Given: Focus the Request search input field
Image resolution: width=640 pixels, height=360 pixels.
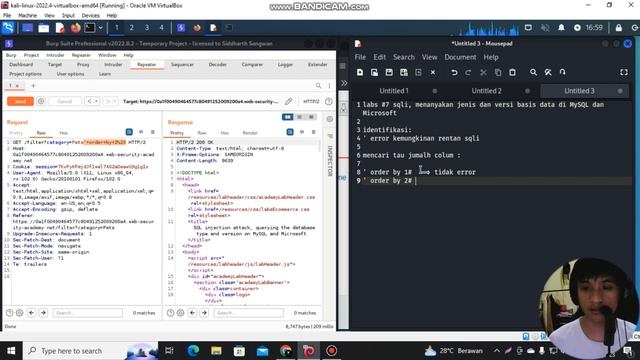Looking at the screenshot, I should point(87,313).
